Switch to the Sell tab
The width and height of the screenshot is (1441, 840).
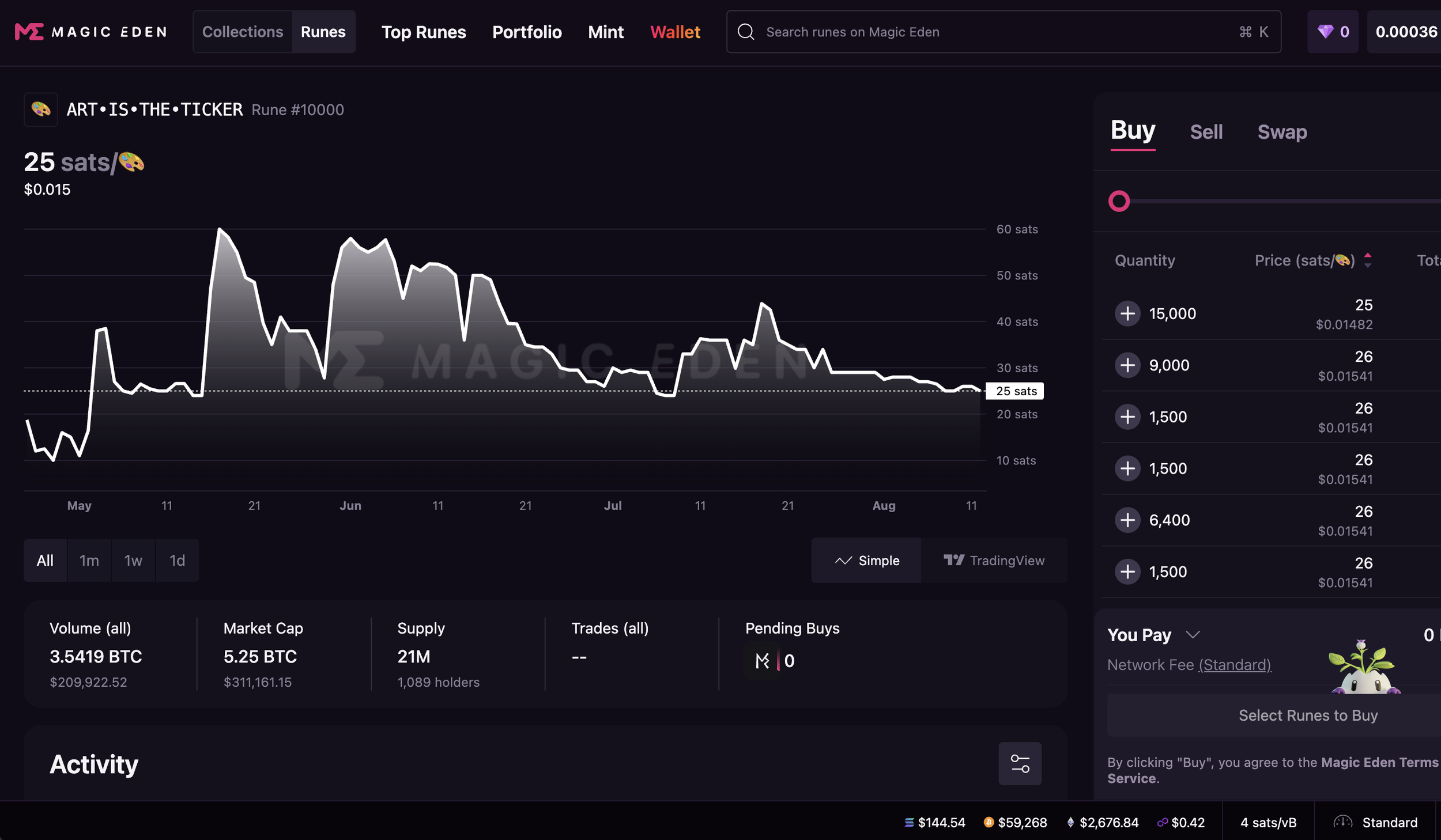(1206, 132)
